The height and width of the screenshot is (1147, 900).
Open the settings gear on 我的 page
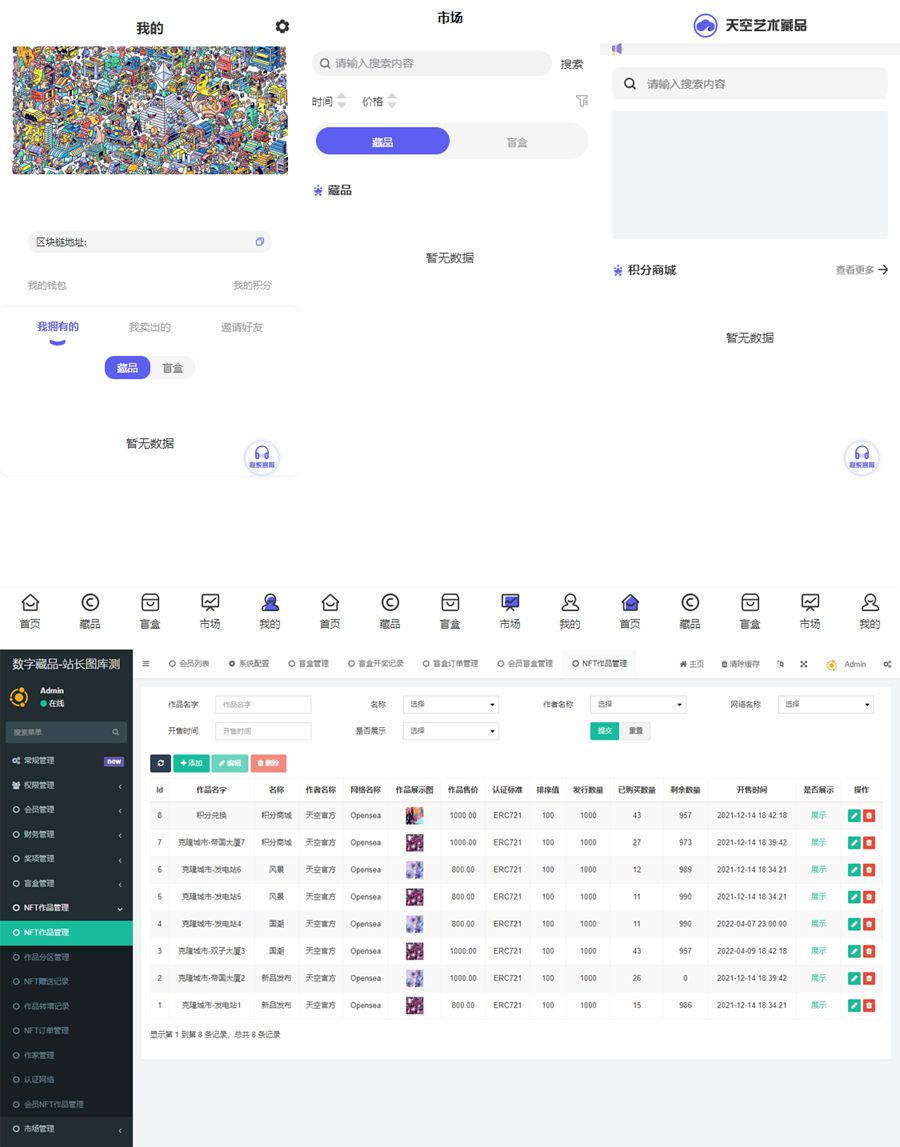(282, 27)
